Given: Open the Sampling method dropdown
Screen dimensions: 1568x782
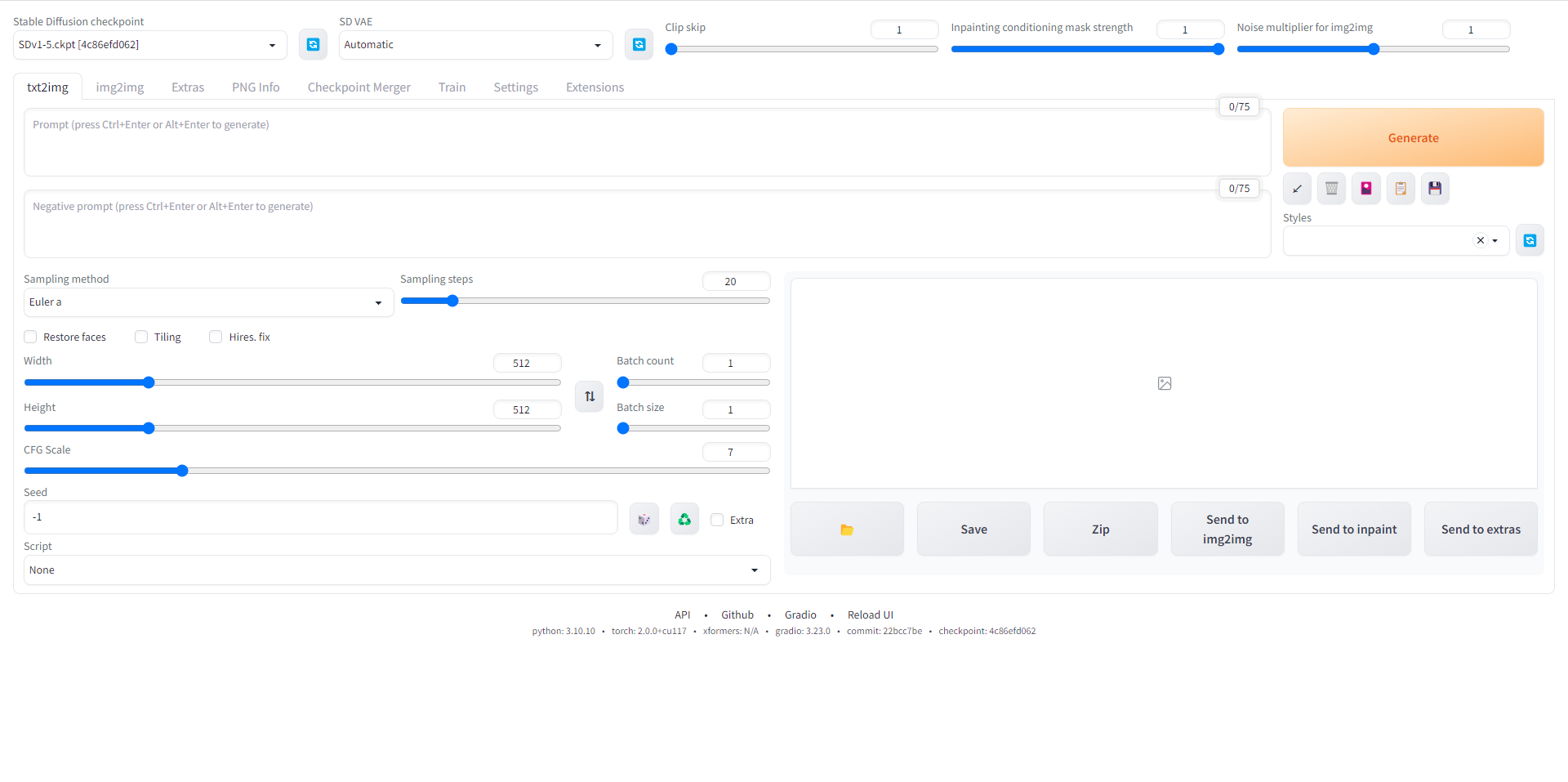Looking at the screenshot, I should 208,302.
